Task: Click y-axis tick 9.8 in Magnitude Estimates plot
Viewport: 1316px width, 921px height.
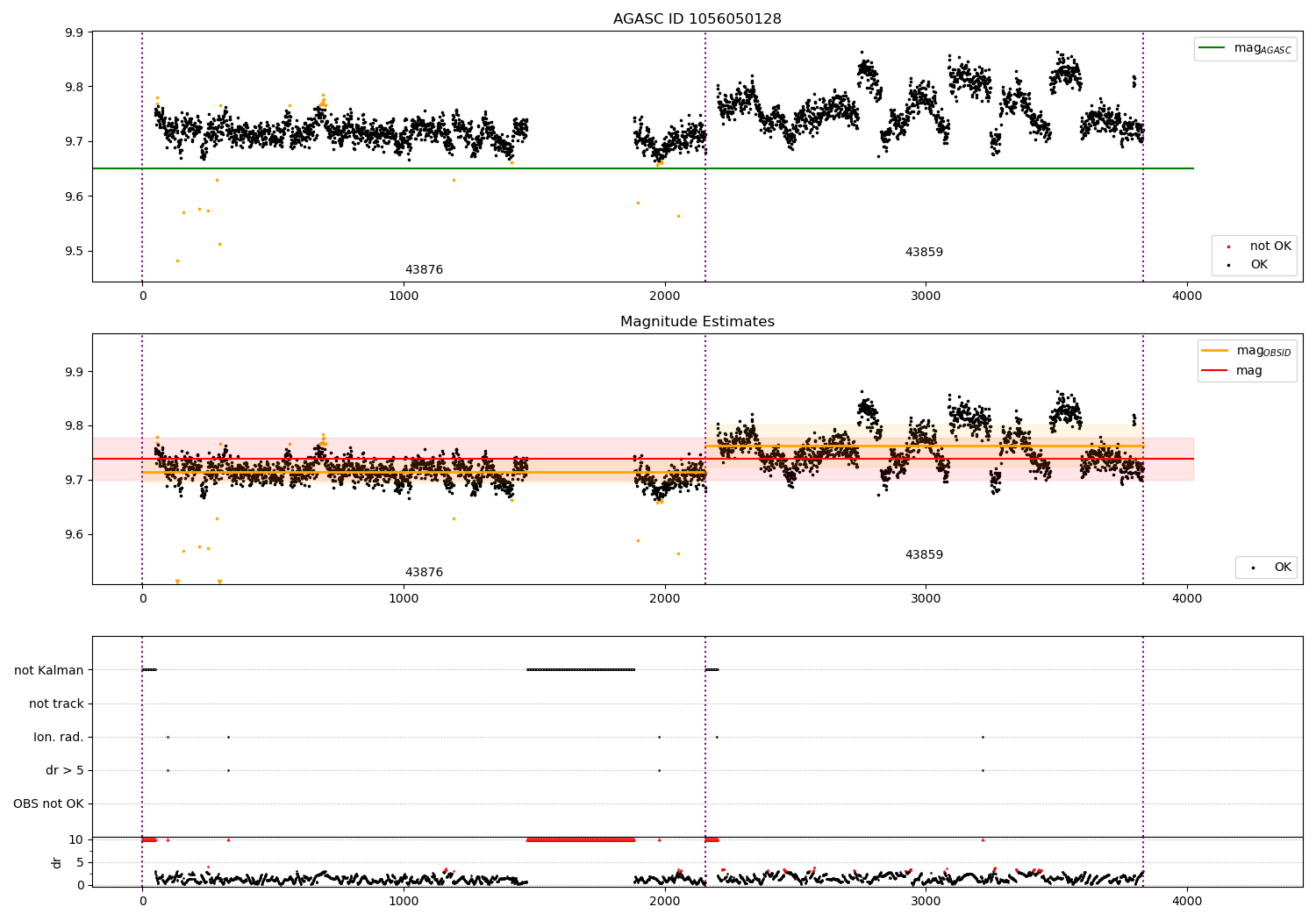Action: click(75, 426)
